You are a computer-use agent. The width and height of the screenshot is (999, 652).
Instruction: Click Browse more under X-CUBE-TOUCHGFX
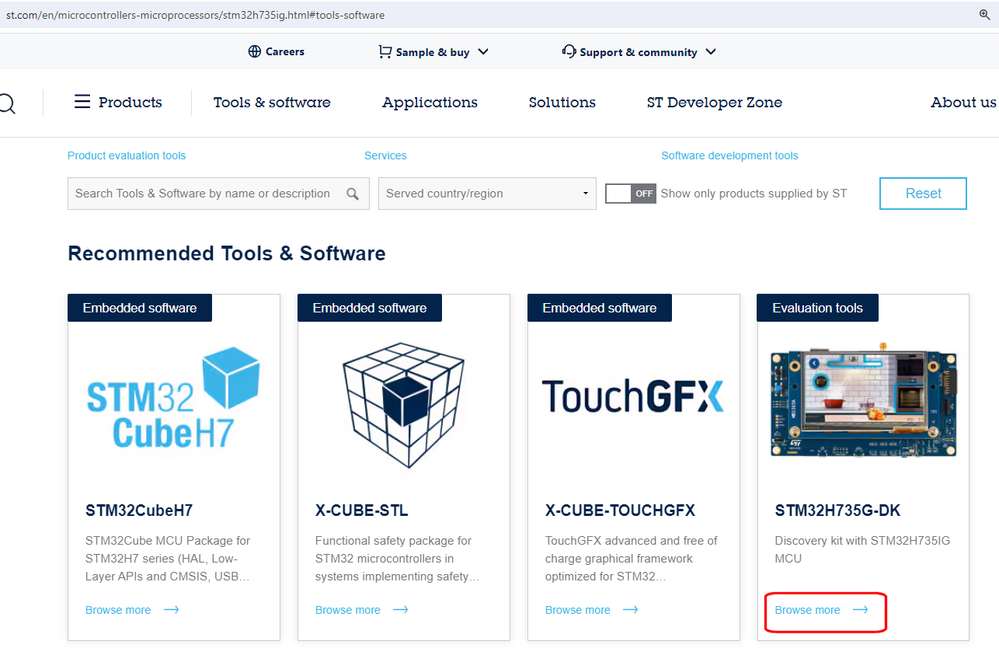click(578, 610)
